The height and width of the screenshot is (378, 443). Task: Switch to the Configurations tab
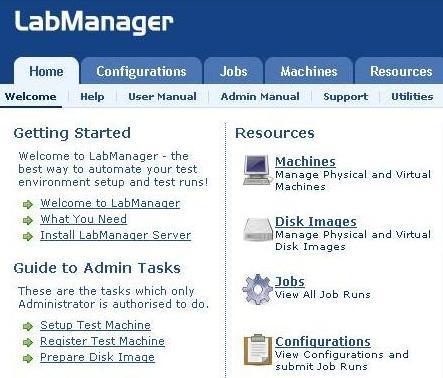[x=141, y=71]
